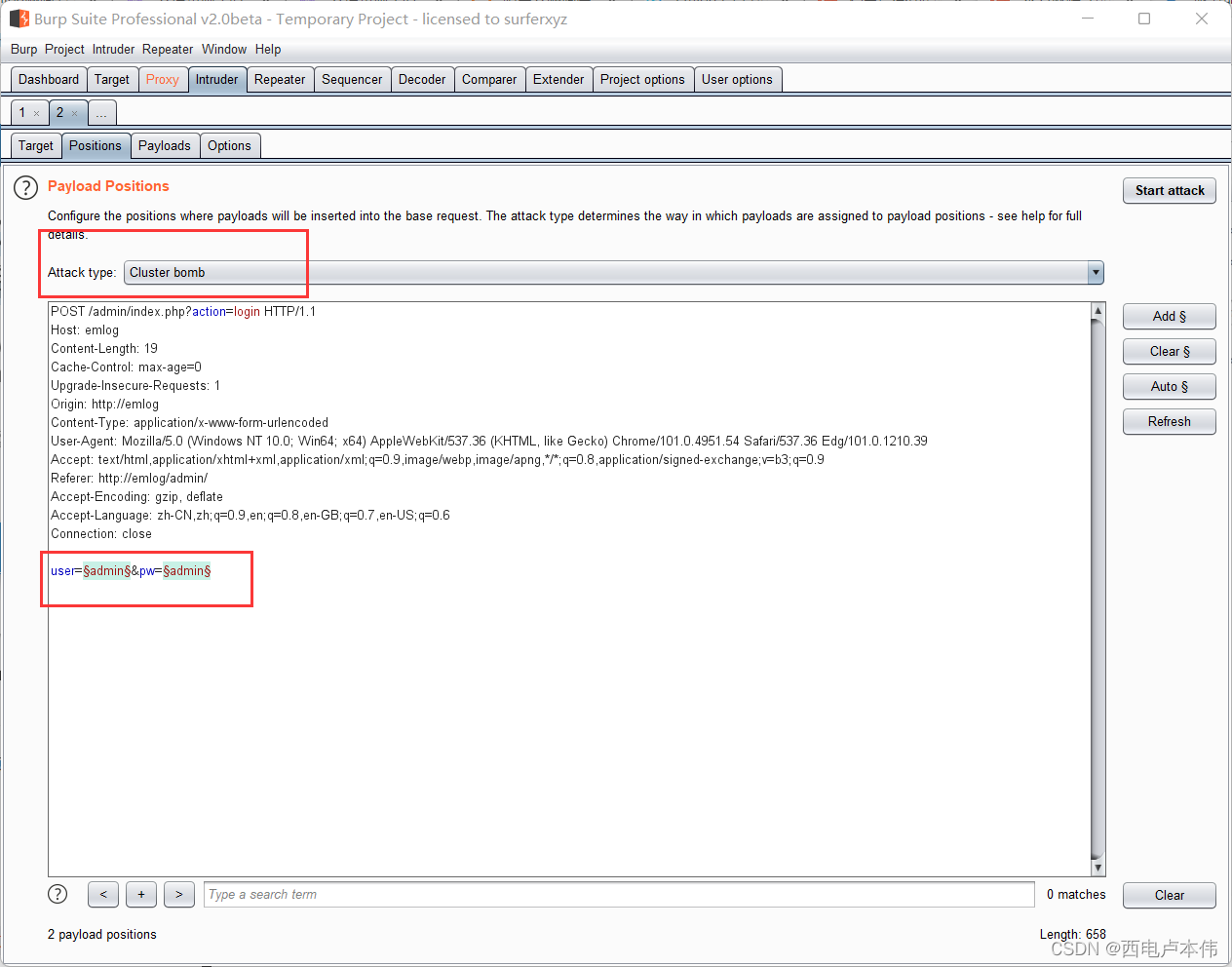Screen dimensions: 1232x967
Task: Click the Accept-Encoding: gzip, deflate line
Action: 137,497
